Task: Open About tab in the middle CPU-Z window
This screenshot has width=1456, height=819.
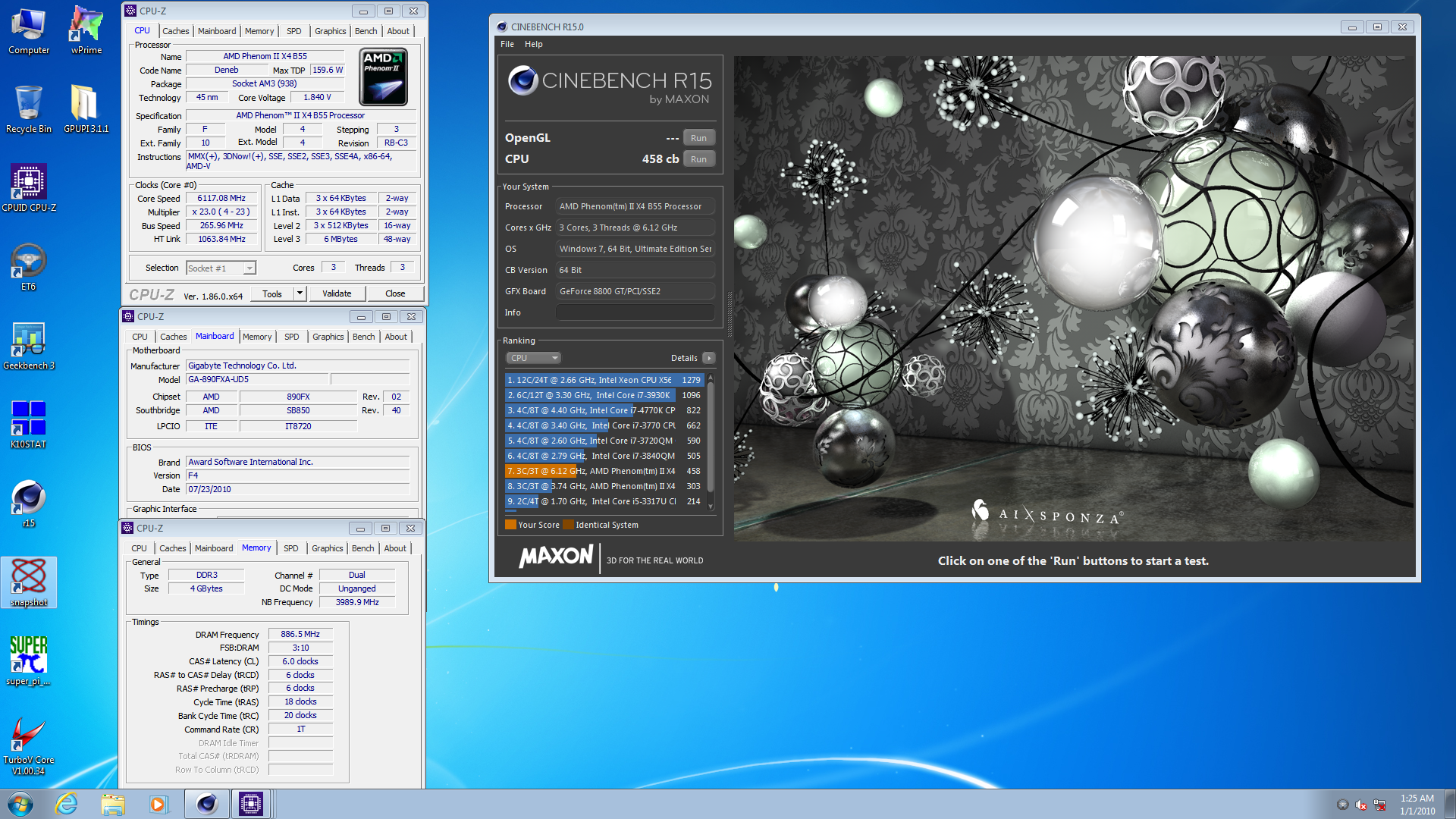Action: pos(396,337)
